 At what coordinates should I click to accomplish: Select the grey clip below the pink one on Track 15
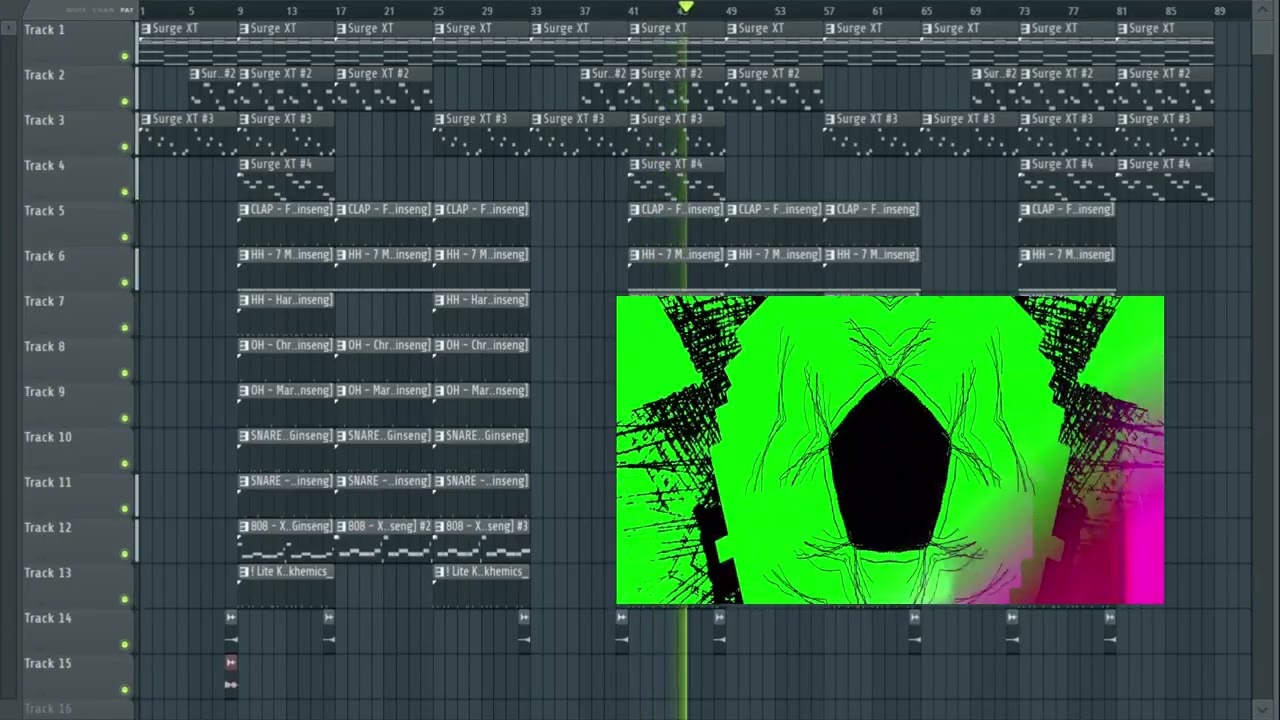[x=231, y=685]
